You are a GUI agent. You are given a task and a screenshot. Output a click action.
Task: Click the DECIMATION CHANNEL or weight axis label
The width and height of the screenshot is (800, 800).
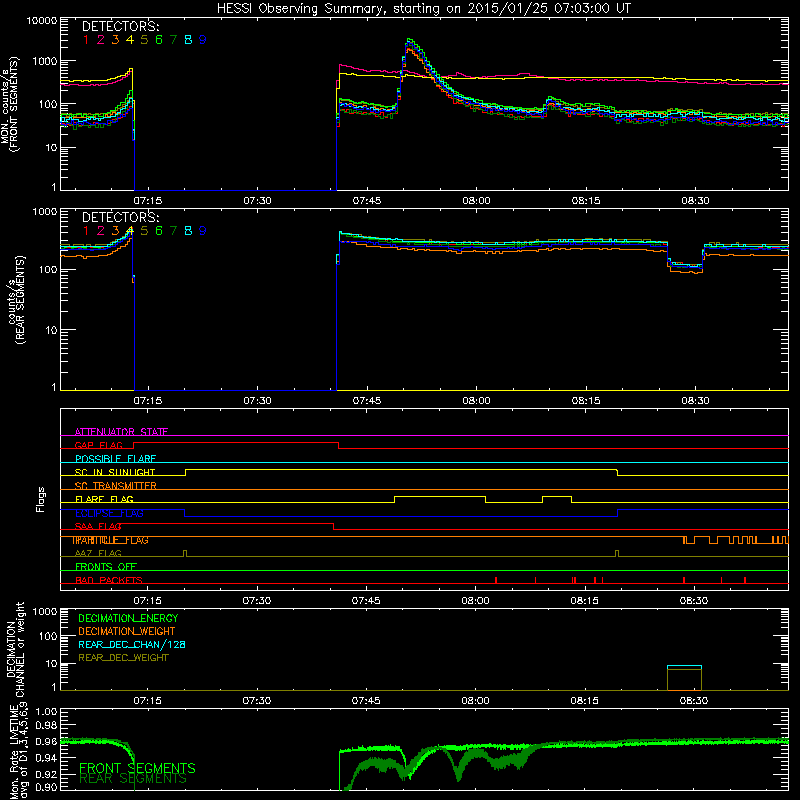click(x=15, y=649)
